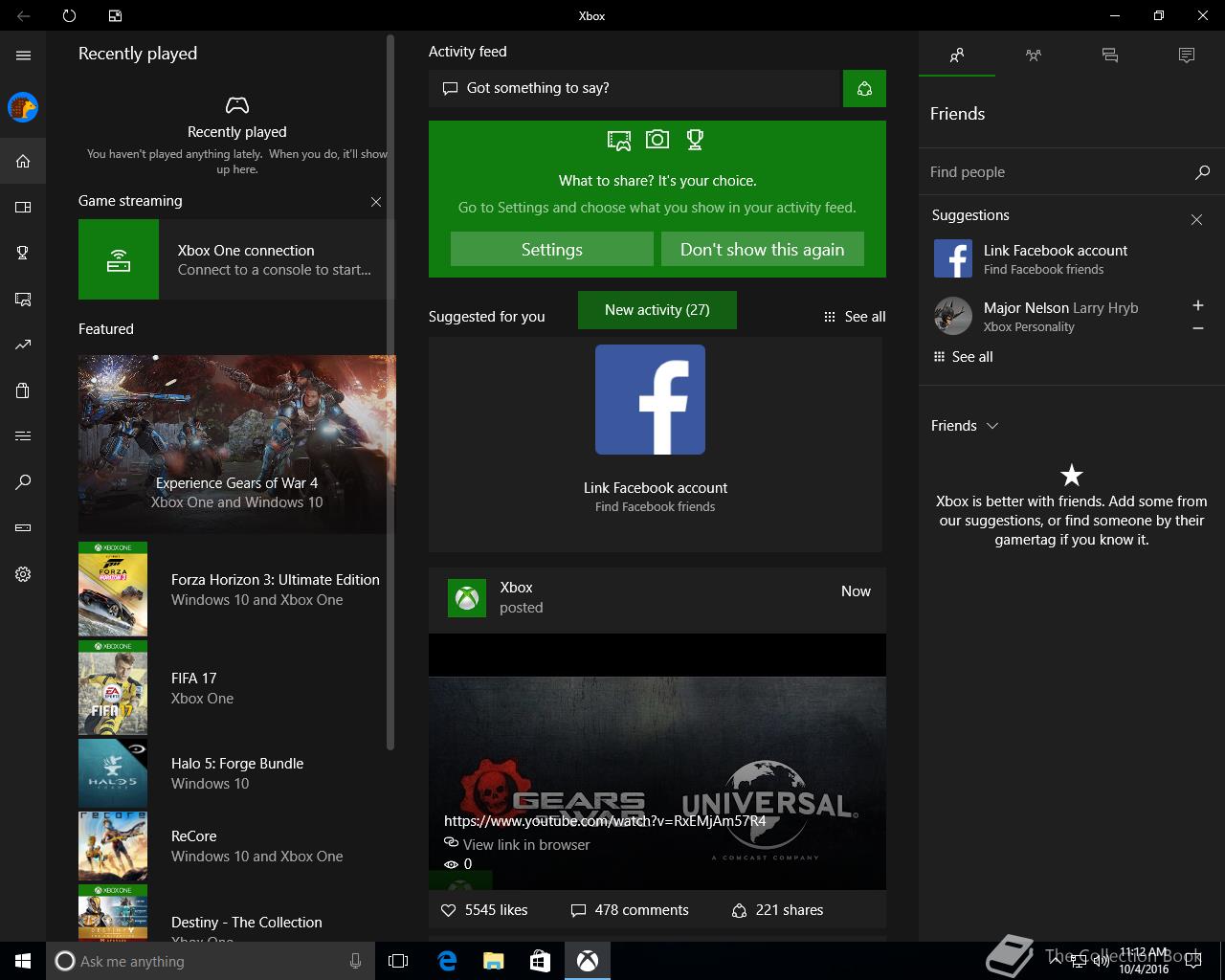The width and height of the screenshot is (1225, 980).
Task: Open Settings gear in sidebar
Action: [x=23, y=574]
